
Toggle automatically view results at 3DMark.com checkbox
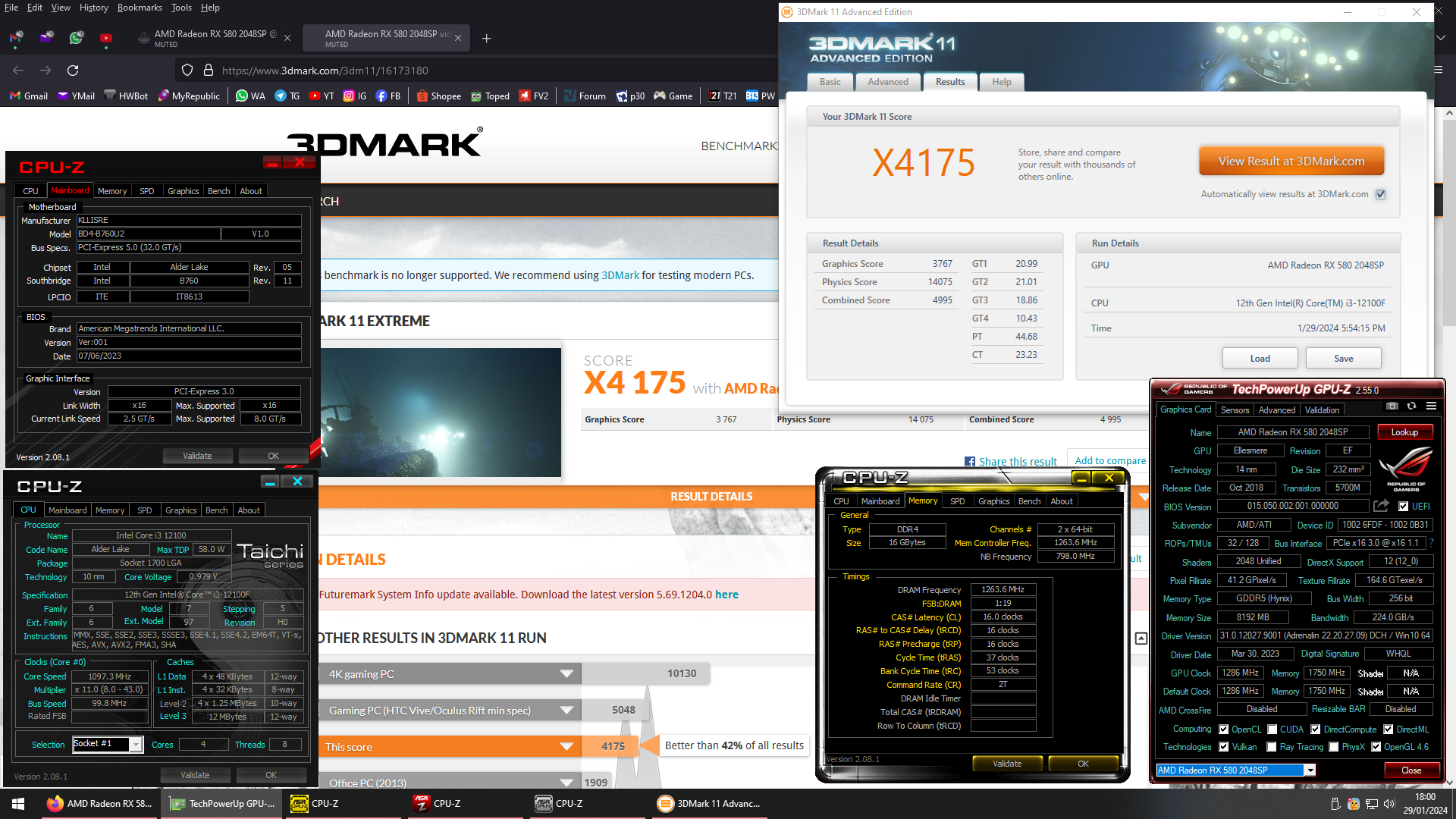1381,194
